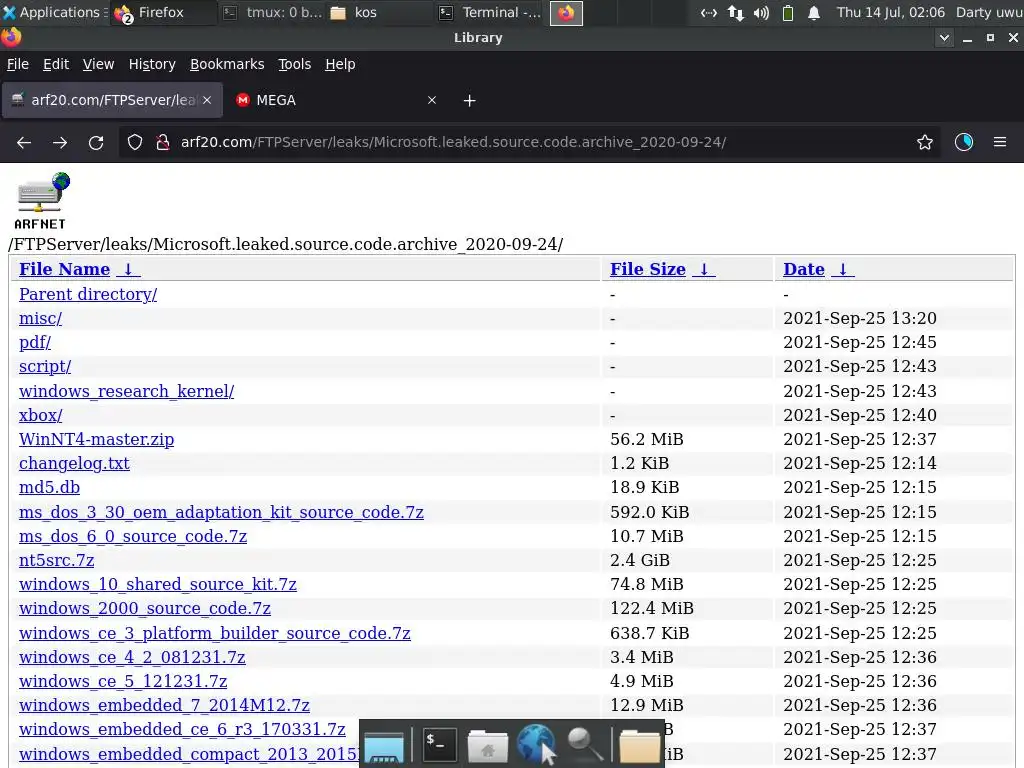This screenshot has height=768, width=1024.
Task: Open home folder from the dock
Action: [488, 745]
